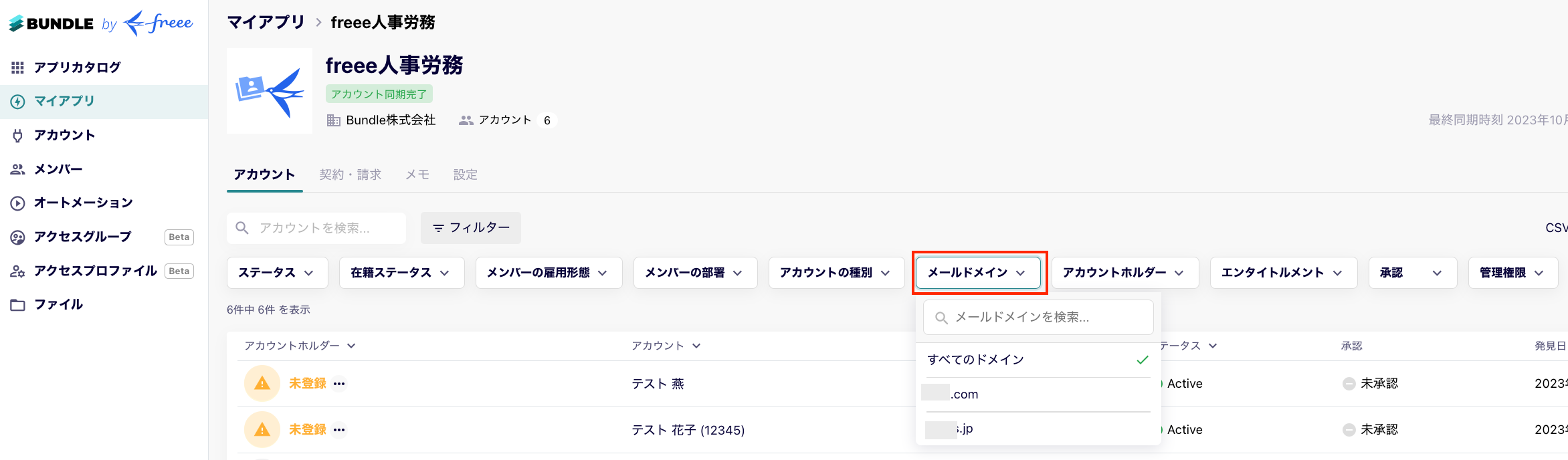
Task: Expand the メンバーの雇用形態 filter dropdown
Action: click(x=549, y=273)
